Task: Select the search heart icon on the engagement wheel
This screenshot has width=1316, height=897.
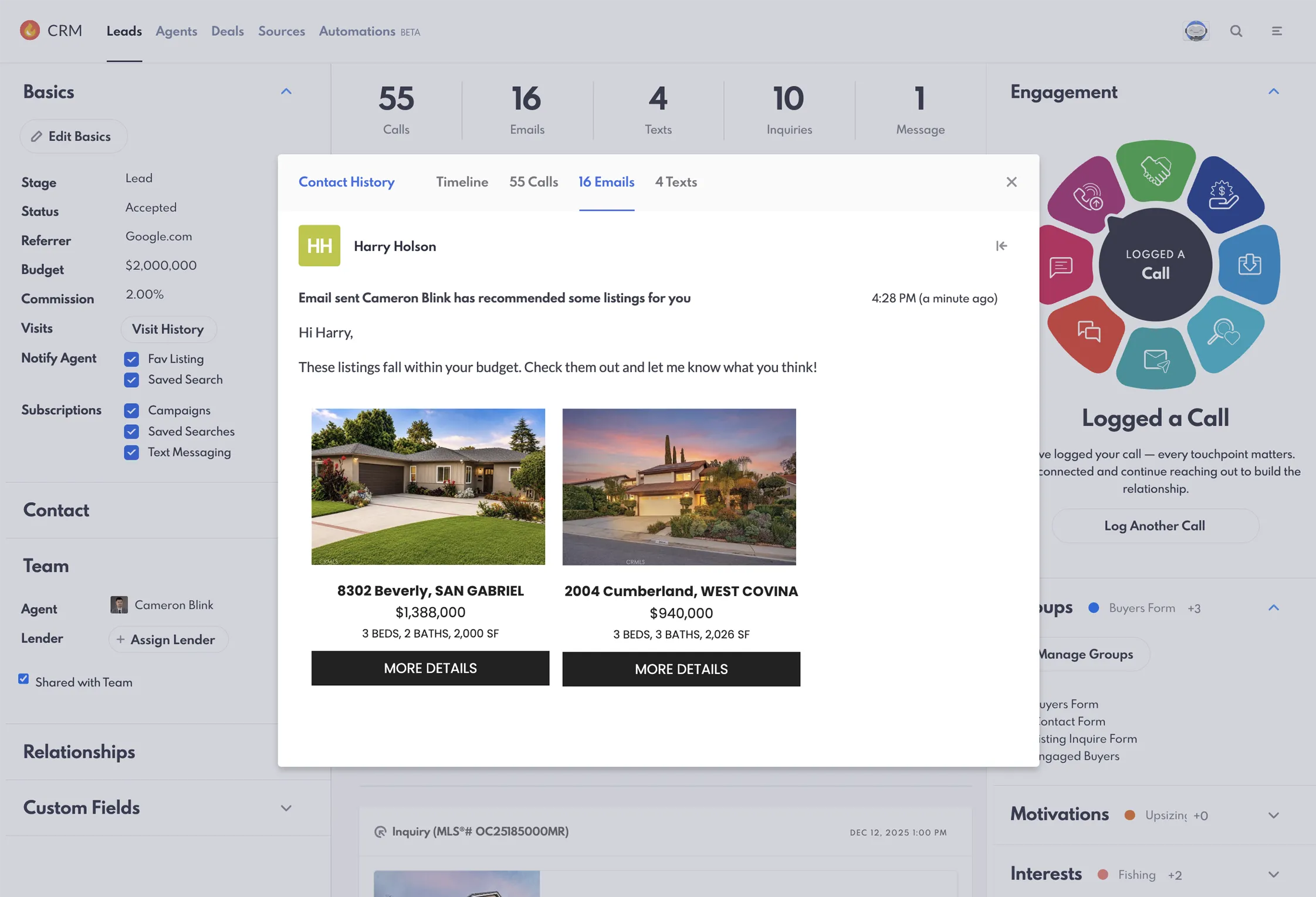Action: point(1223,332)
